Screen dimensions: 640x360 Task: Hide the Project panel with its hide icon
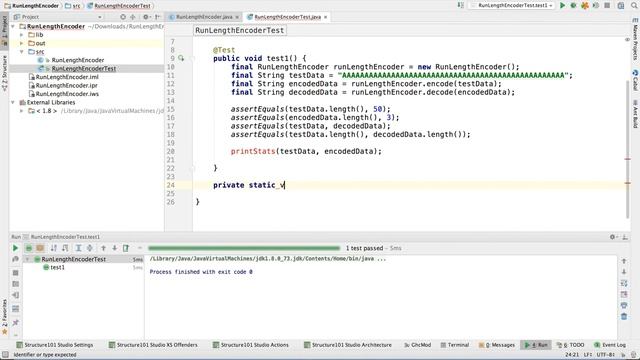[158, 17]
